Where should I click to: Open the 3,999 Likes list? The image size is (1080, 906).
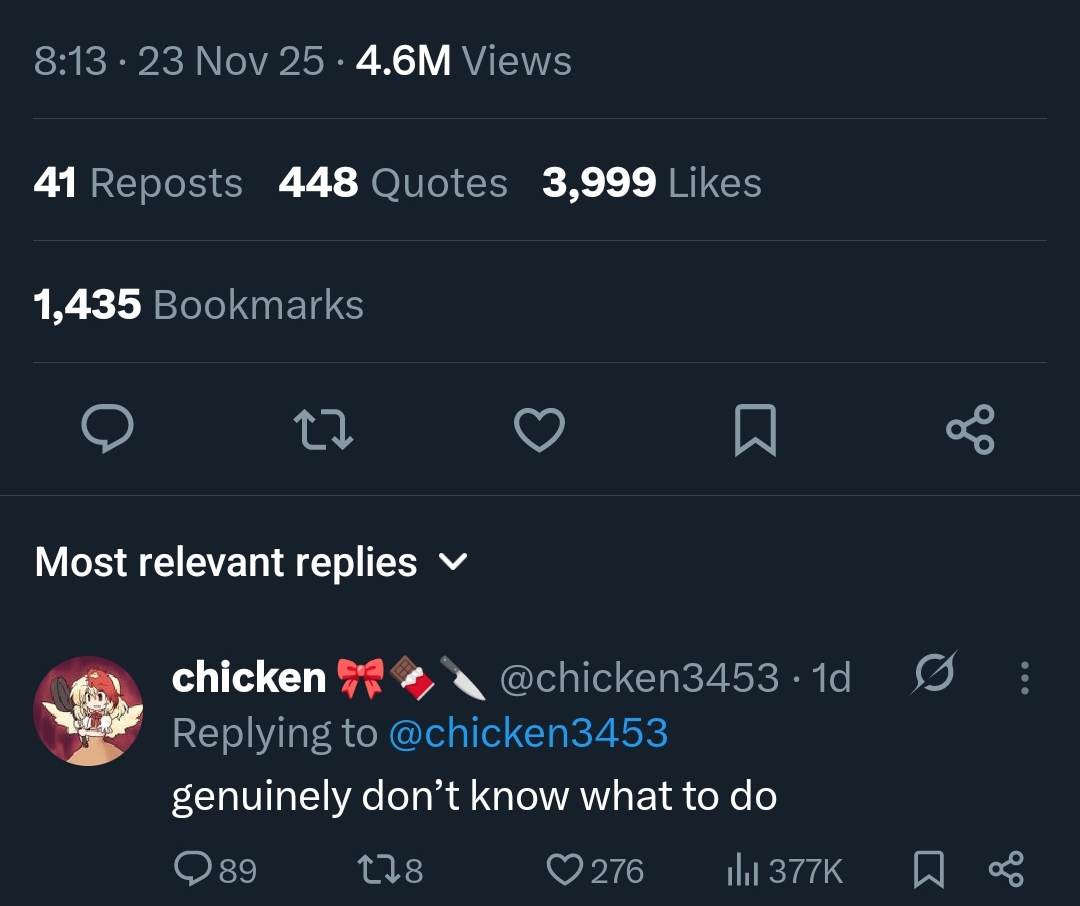(x=652, y=183)
